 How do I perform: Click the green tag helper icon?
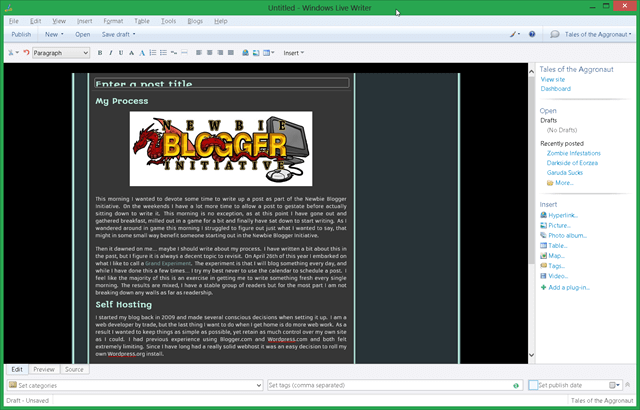coord(516,386)
